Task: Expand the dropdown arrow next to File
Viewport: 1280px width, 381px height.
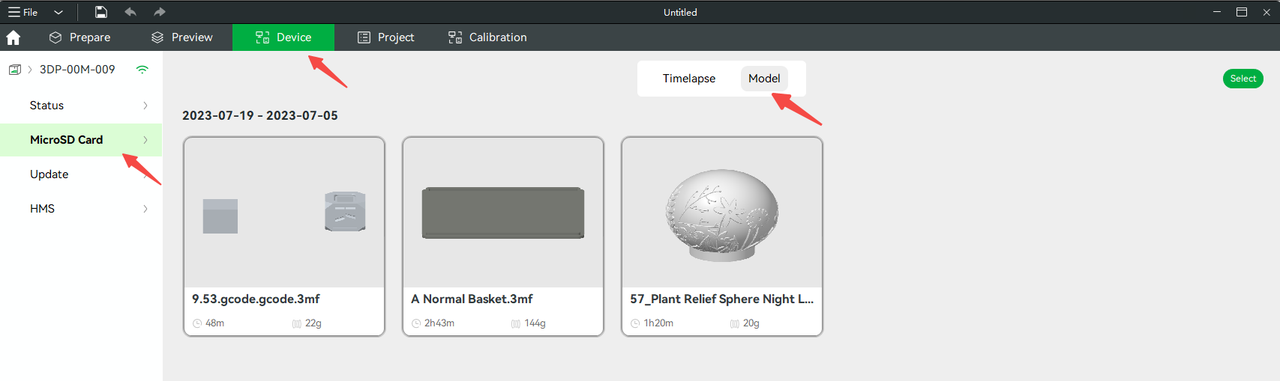Action: 58,13
